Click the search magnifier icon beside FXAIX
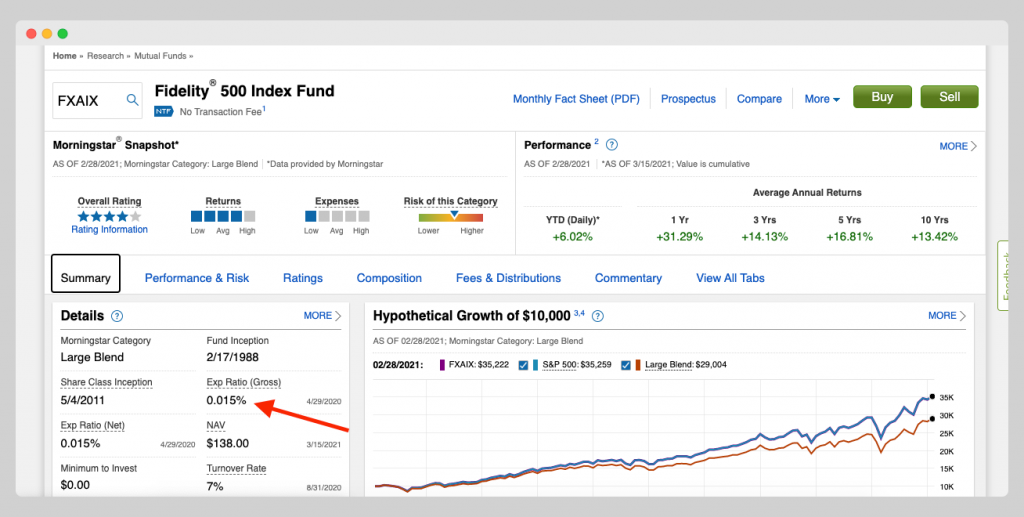 coord(132,99)
